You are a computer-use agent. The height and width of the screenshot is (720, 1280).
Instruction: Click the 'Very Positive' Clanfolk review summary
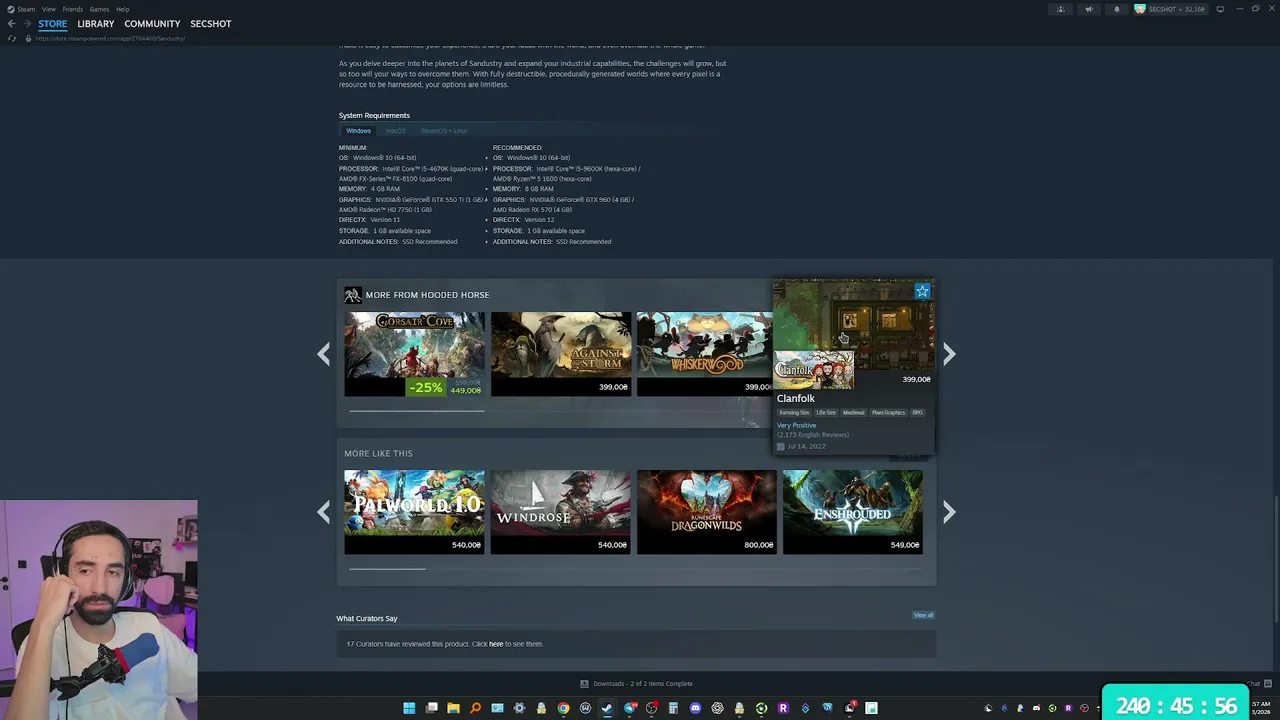[x=796, y=425]
